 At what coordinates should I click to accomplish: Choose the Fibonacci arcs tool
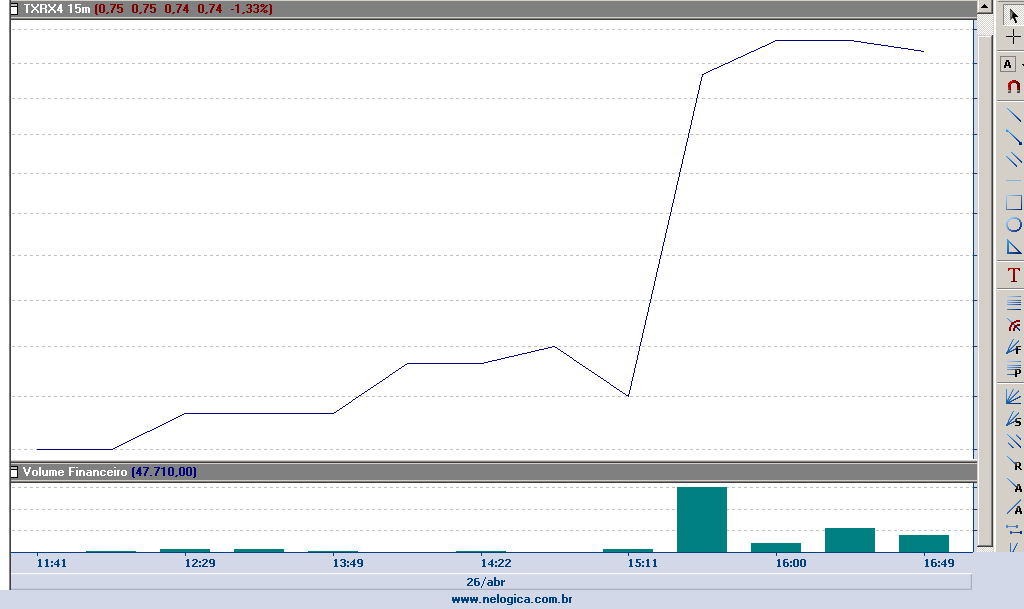1012,325
